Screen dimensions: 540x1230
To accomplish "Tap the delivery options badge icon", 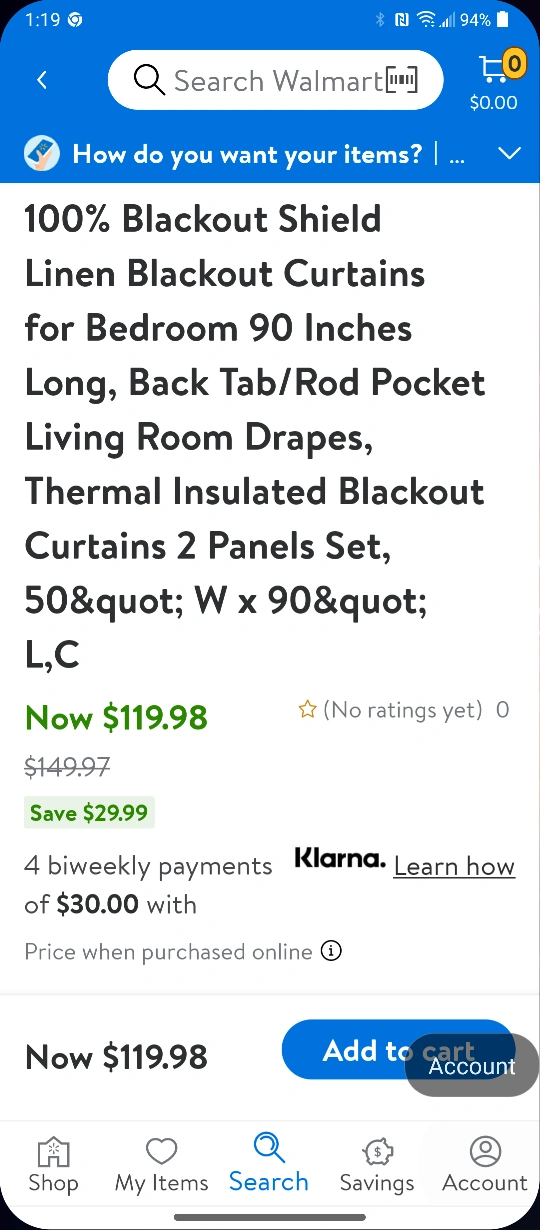I will (x=42, y=154).
